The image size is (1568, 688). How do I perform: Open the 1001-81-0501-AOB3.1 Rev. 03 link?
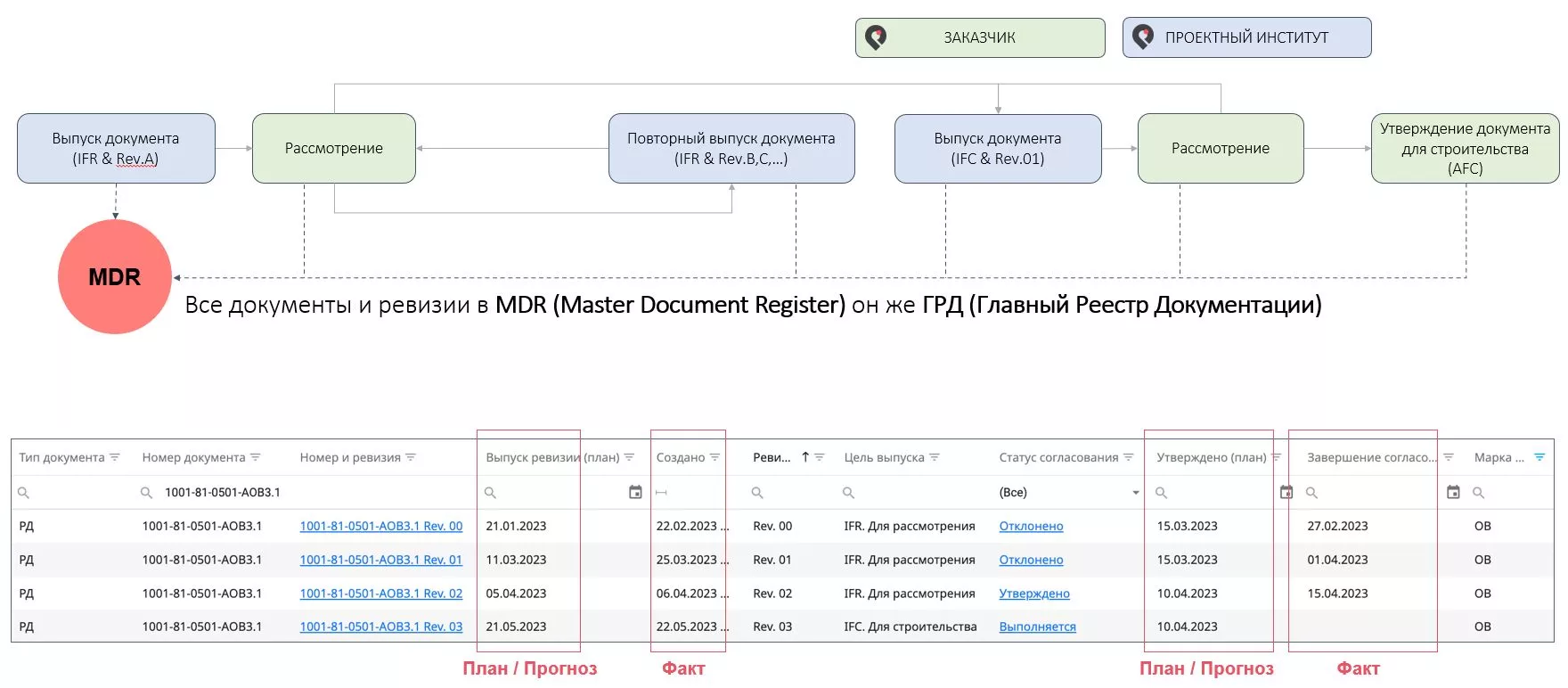click(x=380, y=627)
